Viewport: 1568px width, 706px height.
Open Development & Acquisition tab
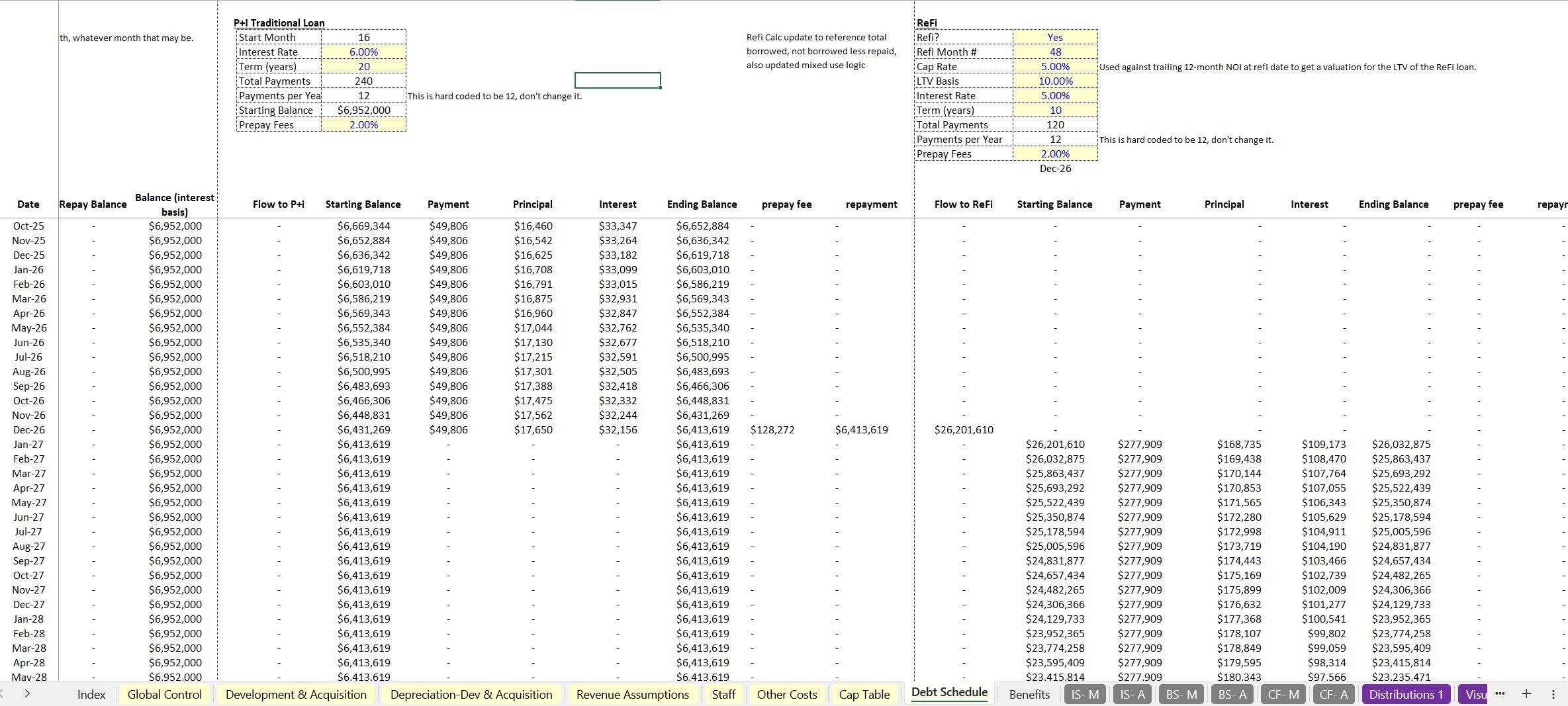pyautogui.click(x=296, y=694)
